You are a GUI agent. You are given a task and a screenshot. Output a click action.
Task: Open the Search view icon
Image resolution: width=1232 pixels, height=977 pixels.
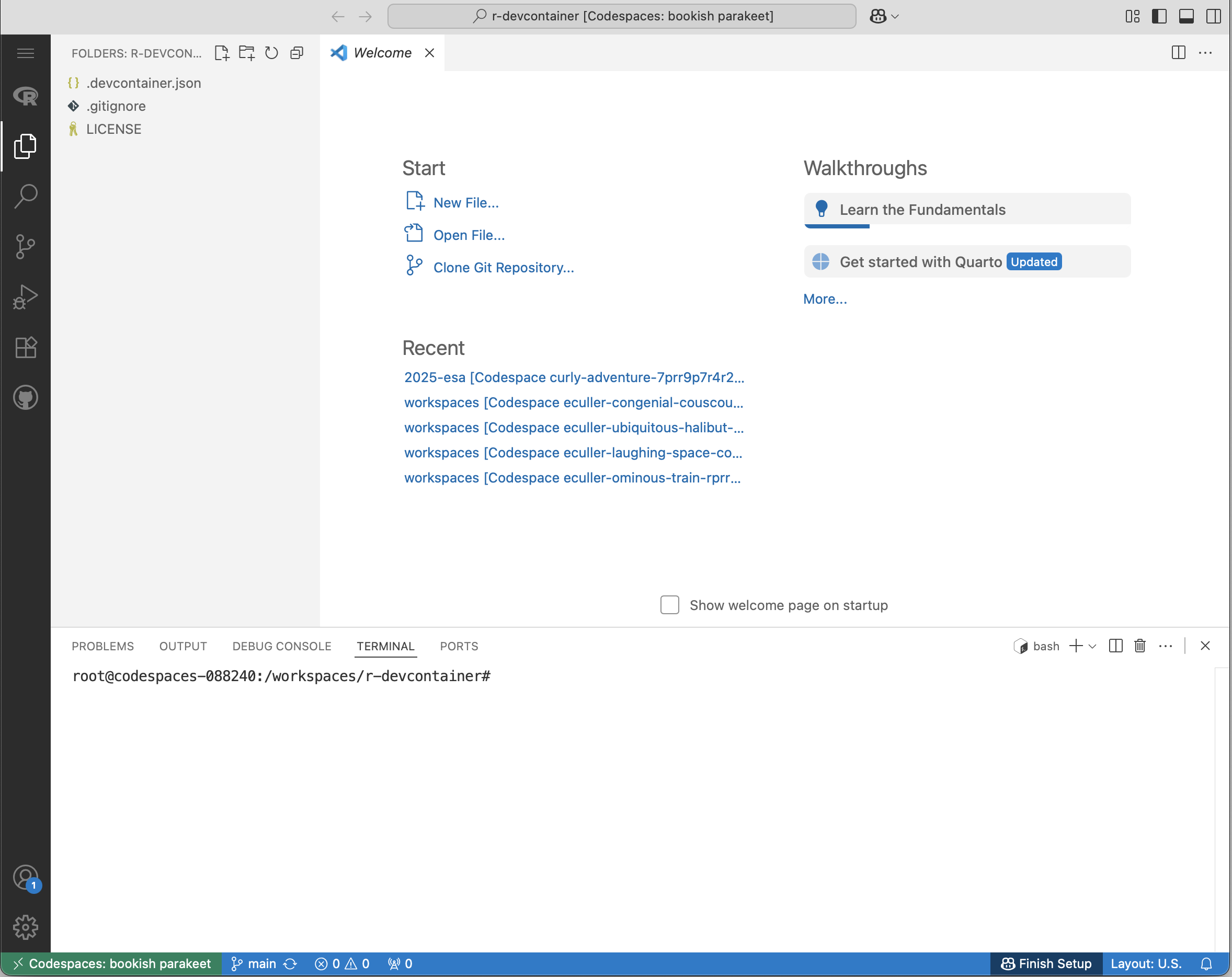pyautogui.click(x=25, y=196)
